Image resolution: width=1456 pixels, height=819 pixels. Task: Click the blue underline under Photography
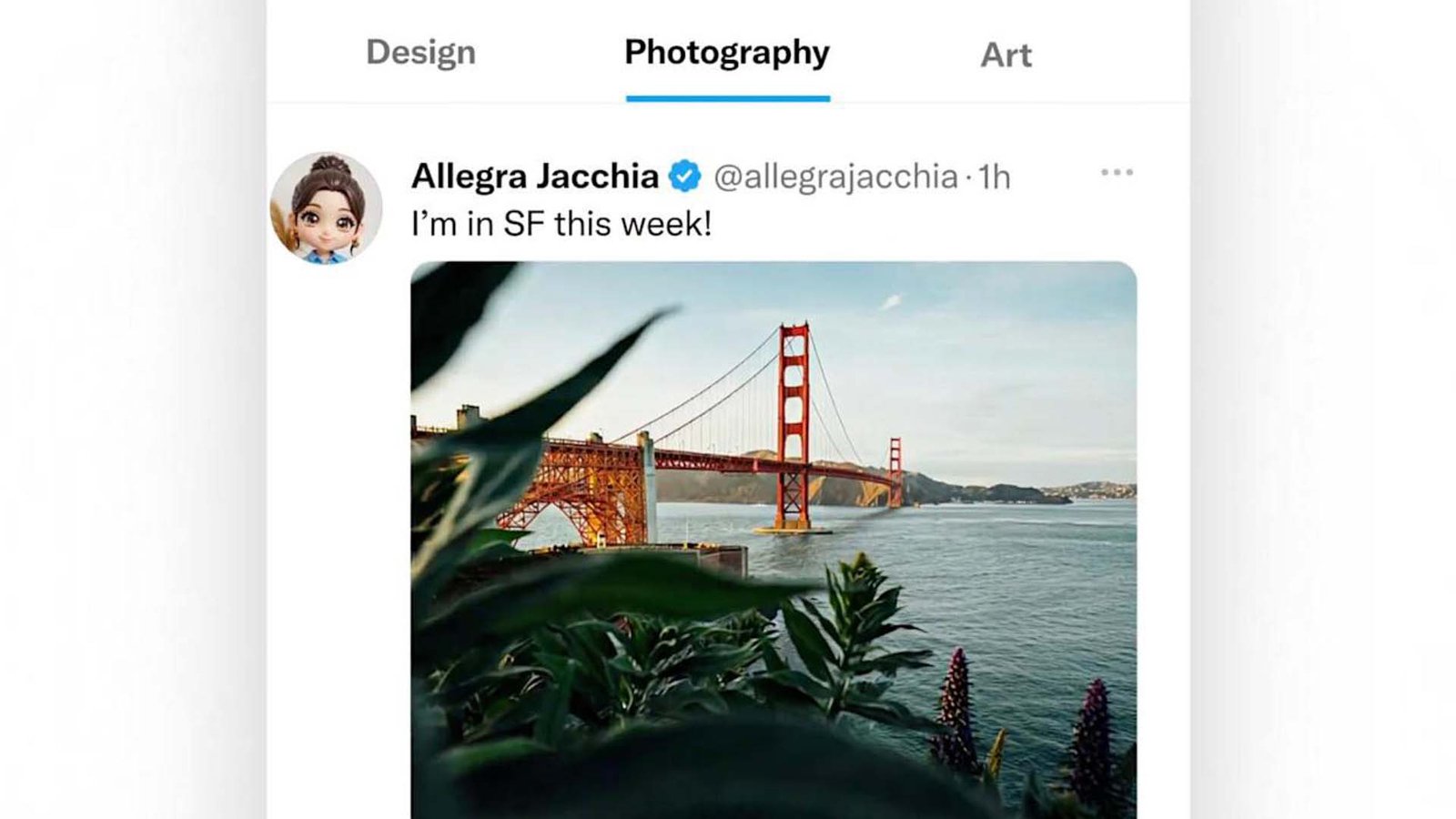pyautogui.click(x=727, y=98)
